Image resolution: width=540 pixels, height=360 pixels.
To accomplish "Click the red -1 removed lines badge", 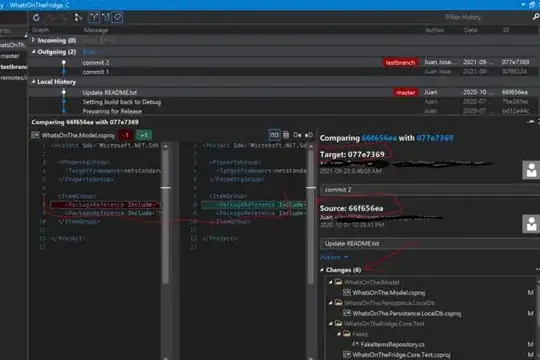I will (x=126, y=135).
